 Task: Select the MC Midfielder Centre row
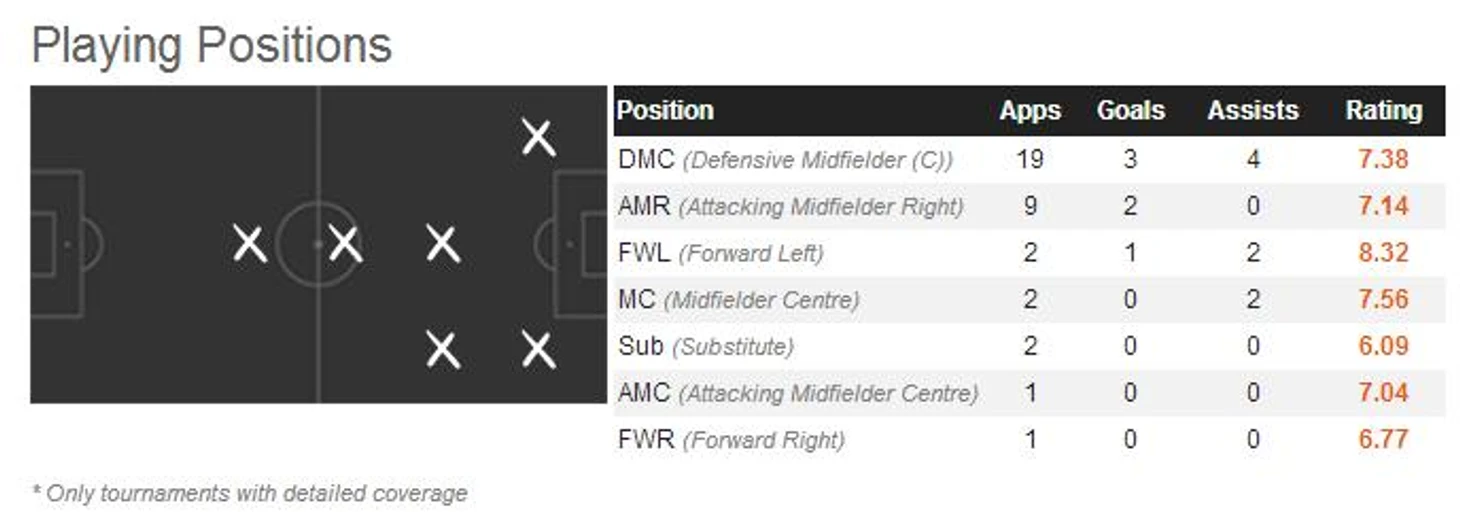click(x=1029, y=300)
